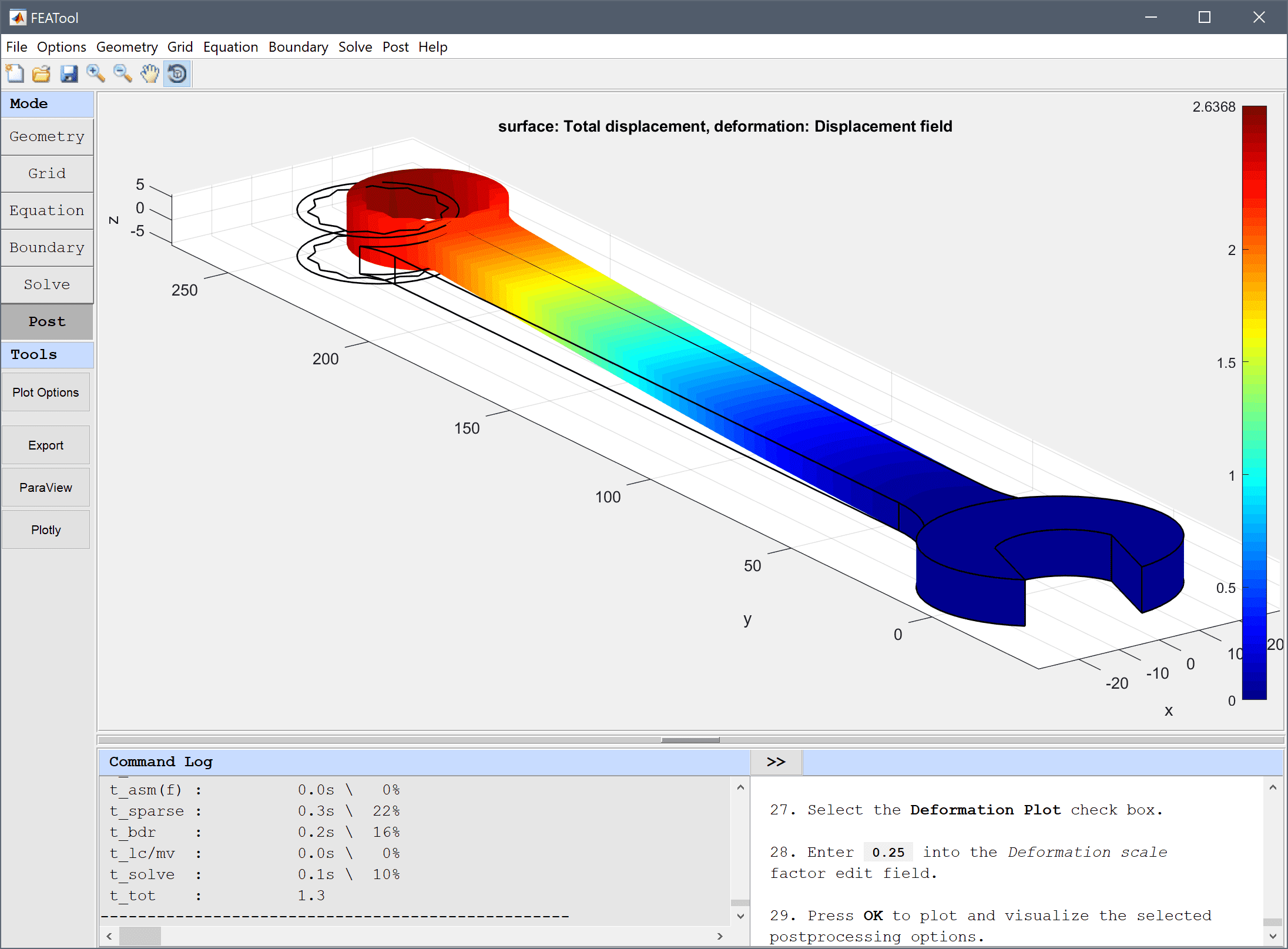Open the Equation menu
The height and width of the screenshot is (949, 1288).
[230, 46]
